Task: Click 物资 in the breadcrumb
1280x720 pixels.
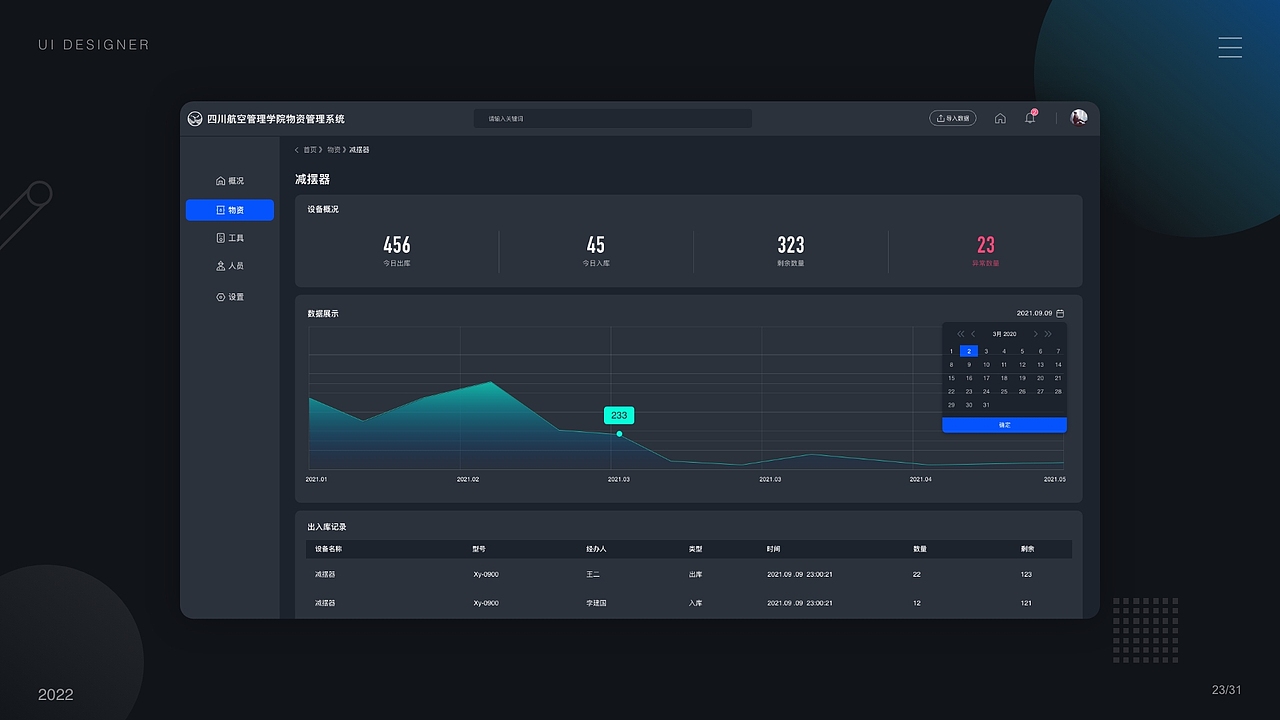Action: pyautogui.click(x=333, y=150)
